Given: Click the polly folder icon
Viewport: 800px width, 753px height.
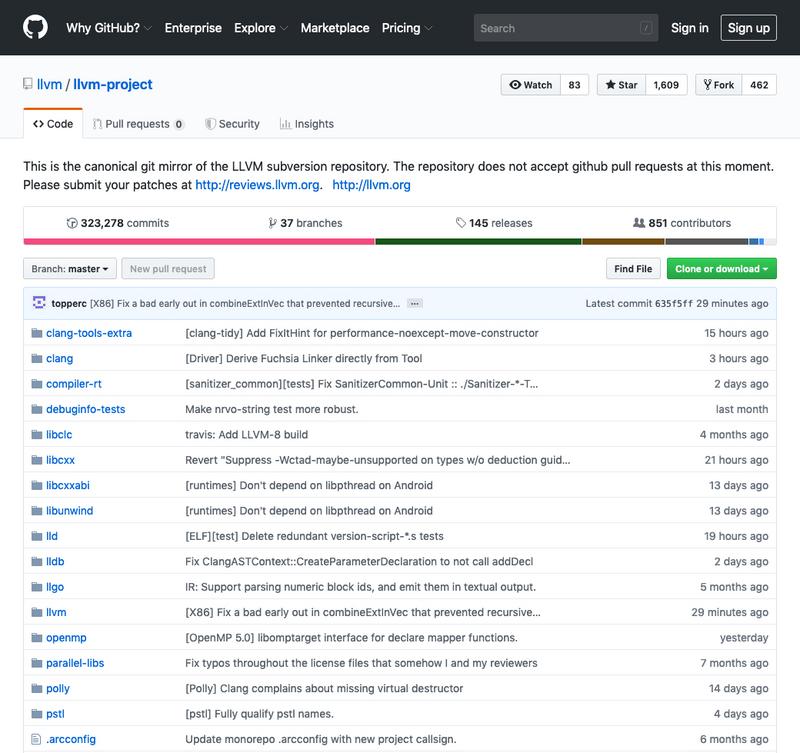Looking at the screenshot, I should pos(37,689).
